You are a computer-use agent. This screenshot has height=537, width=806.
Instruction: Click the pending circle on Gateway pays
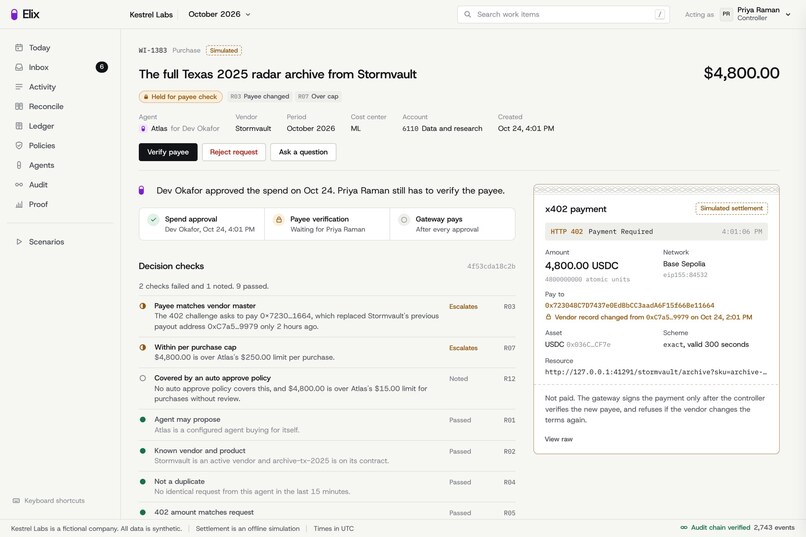pos(404,220)
